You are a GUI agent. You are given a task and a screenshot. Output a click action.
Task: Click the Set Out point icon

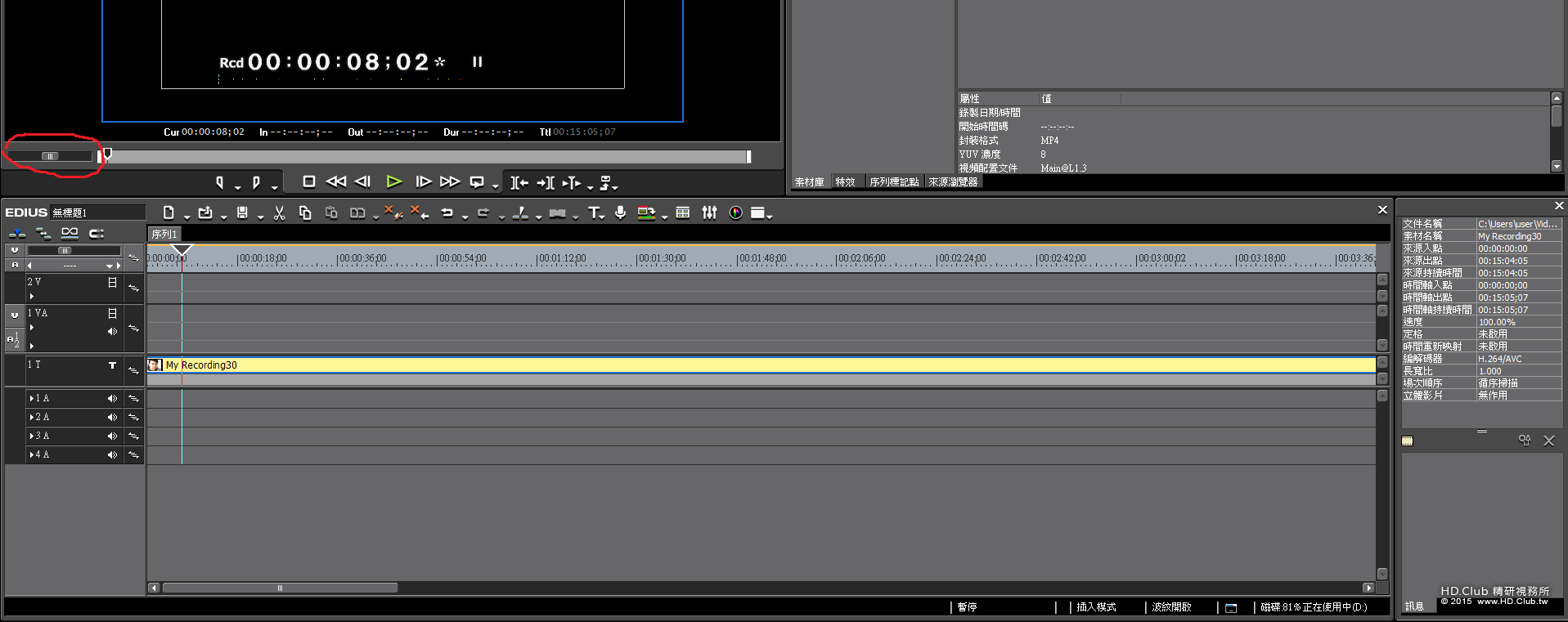[256, 182]
